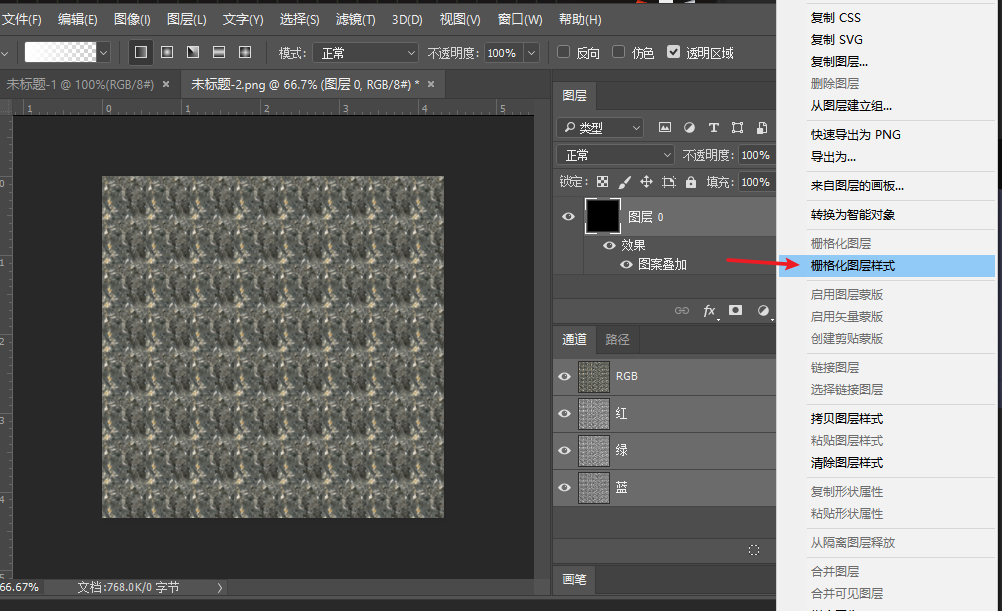Hide the 红 channel
The width and height of the screenshot is (1002, 611).
(564, 414)
